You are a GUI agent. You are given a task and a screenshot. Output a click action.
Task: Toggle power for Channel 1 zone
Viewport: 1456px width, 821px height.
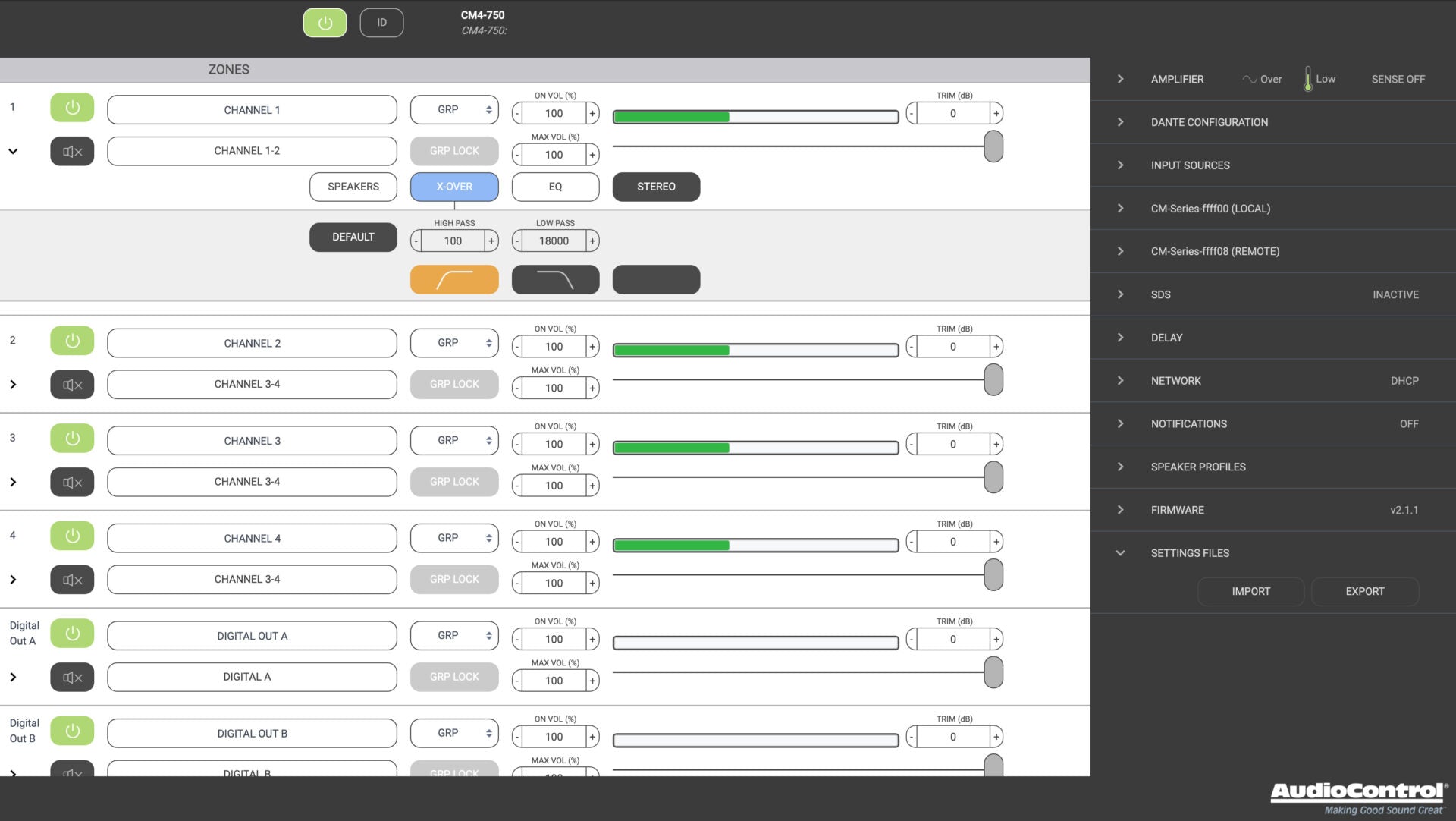coord(72,108)
